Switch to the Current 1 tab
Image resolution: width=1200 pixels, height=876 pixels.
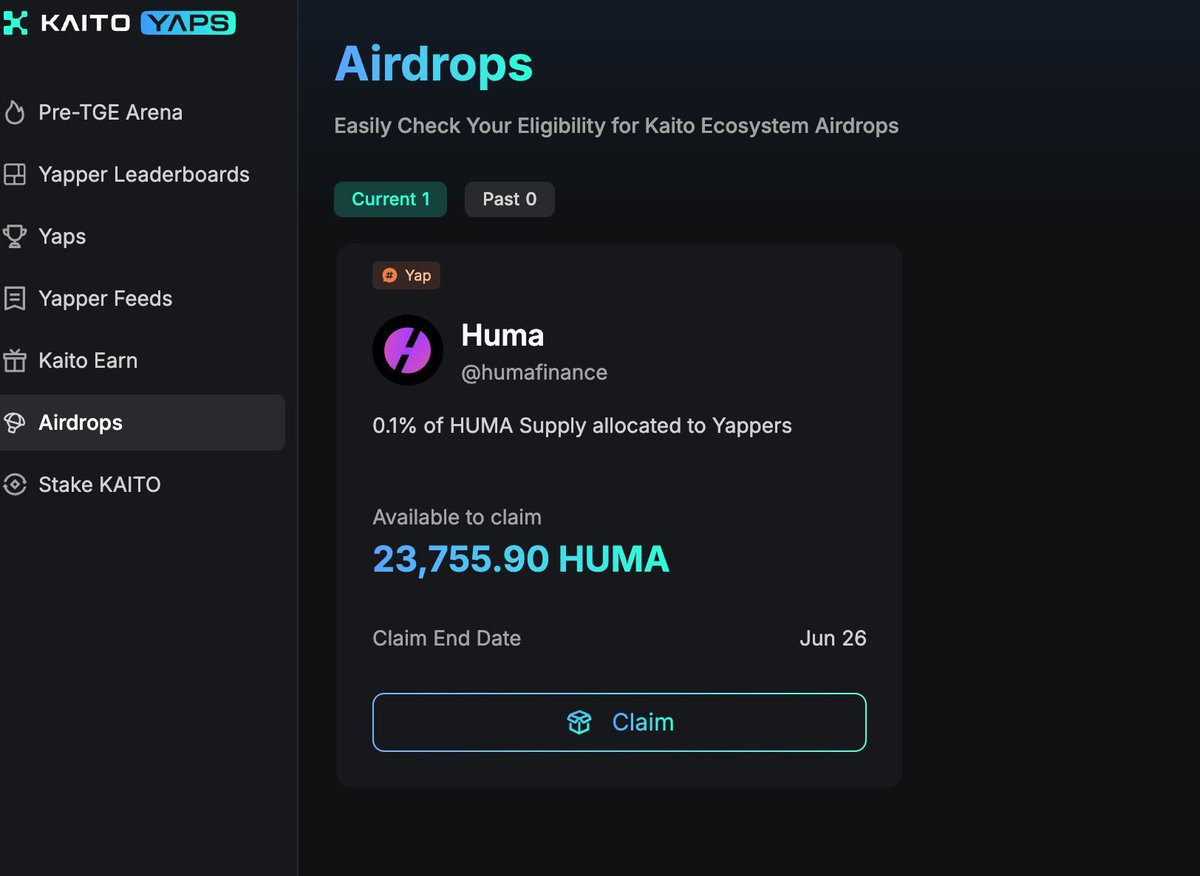pos(390,199)
